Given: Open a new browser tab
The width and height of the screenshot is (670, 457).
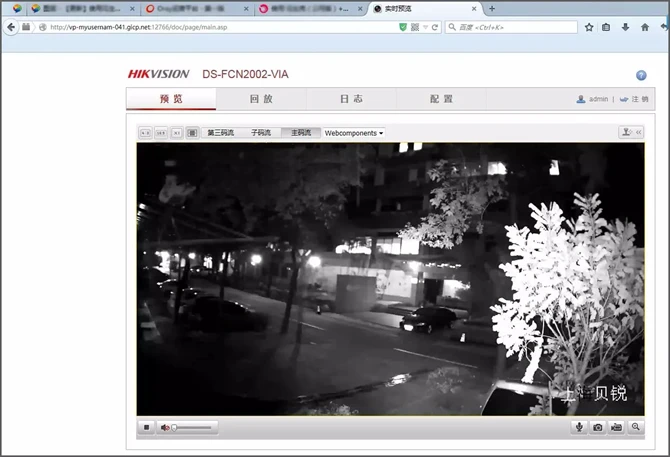Looking at the screenshot, I should (x=492, y=9).
